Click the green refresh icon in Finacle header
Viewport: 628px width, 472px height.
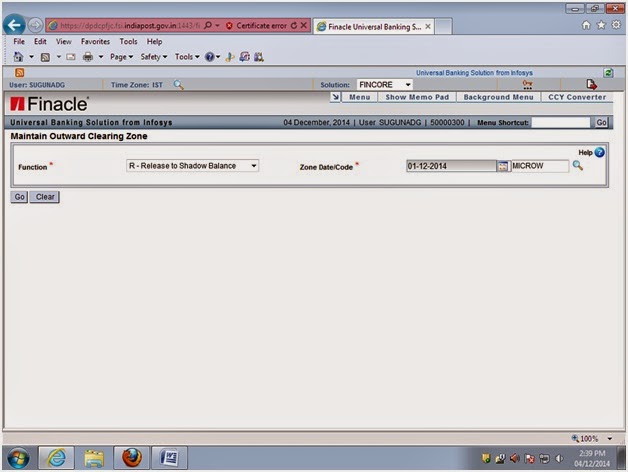click(x=608, y=73)
